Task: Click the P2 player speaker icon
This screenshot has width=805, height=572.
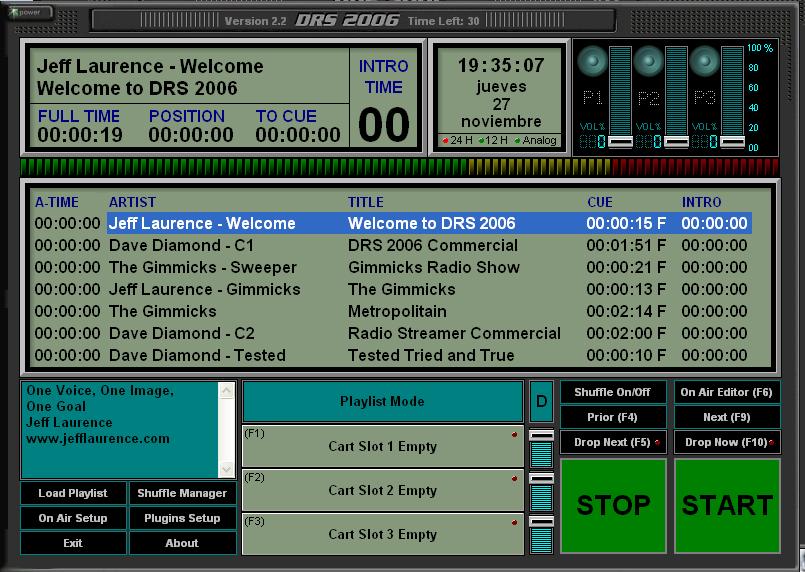Action: (648, 61)
